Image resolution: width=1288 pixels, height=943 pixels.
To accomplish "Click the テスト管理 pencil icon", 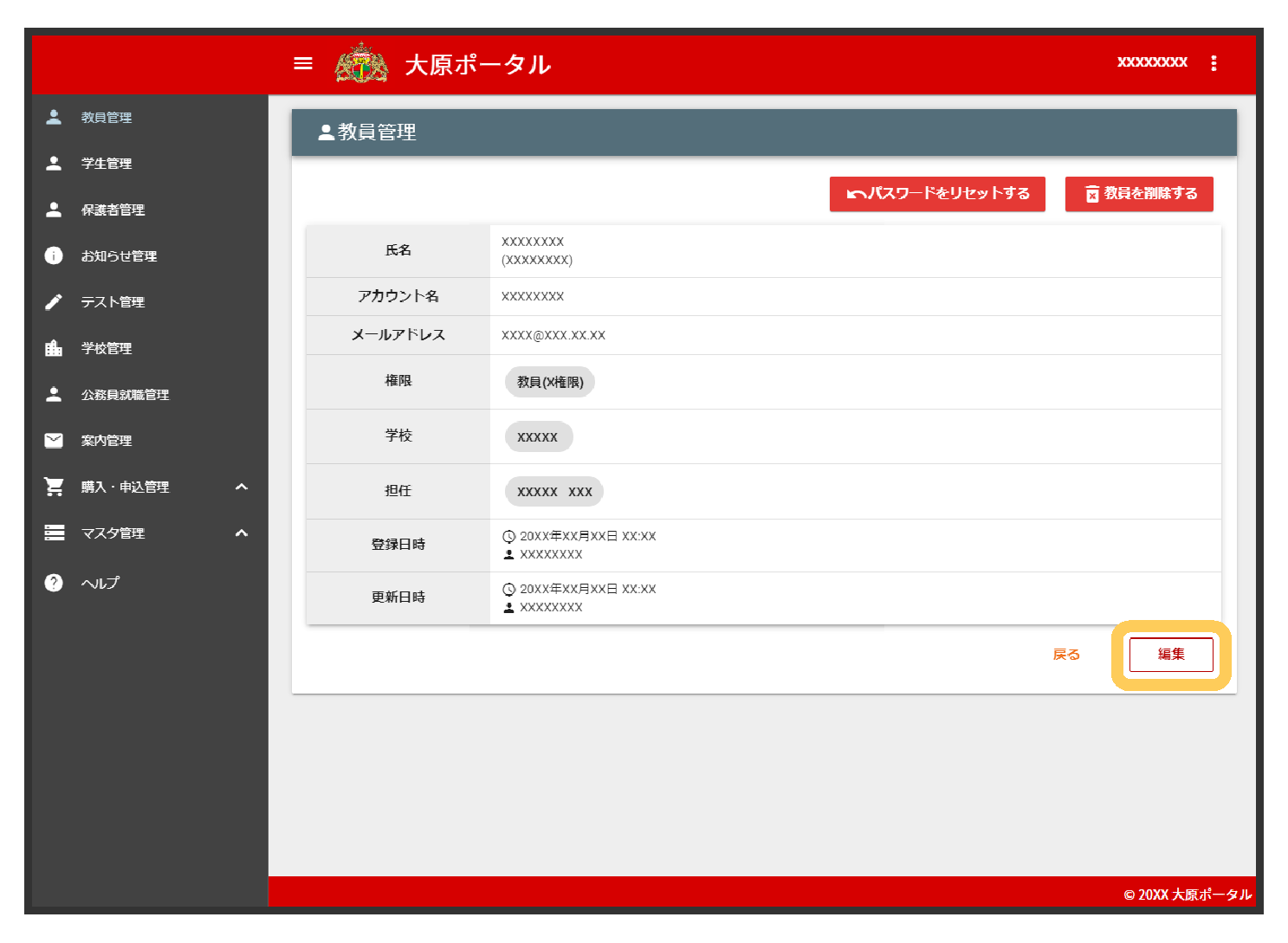I will (x=54, y=301).
